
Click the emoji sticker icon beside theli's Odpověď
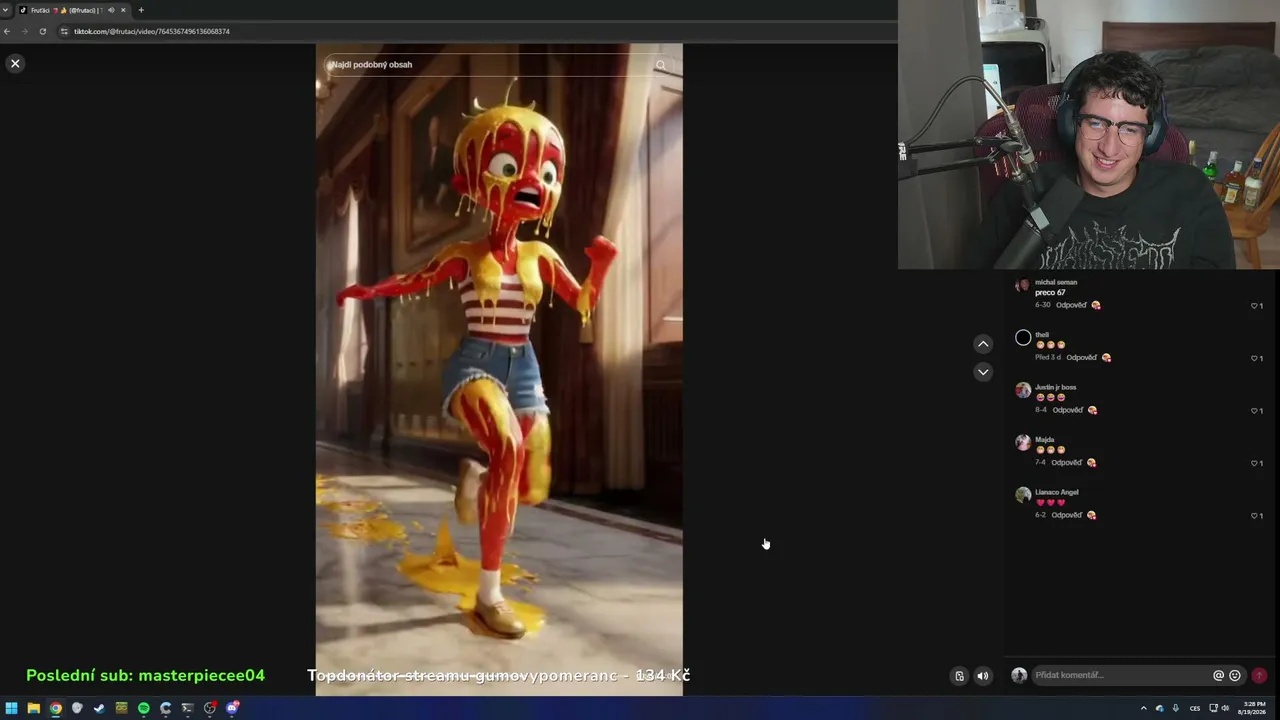pyautogui.click(x=1107, y=358)
